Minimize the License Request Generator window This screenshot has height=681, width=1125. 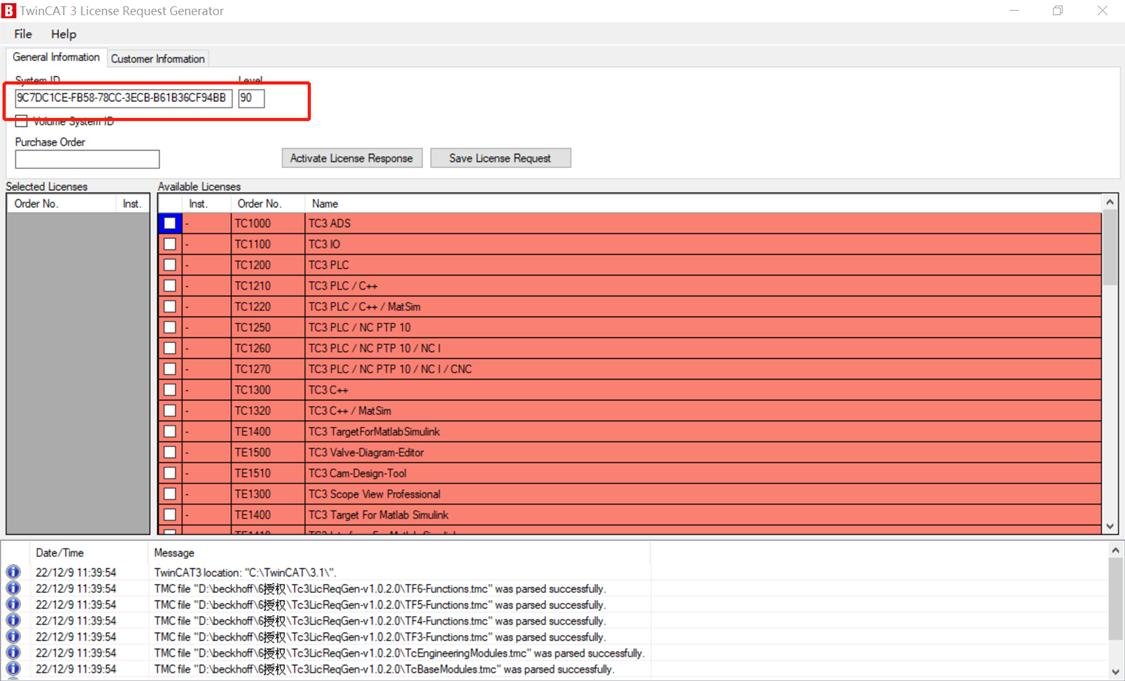(1014, 11)
